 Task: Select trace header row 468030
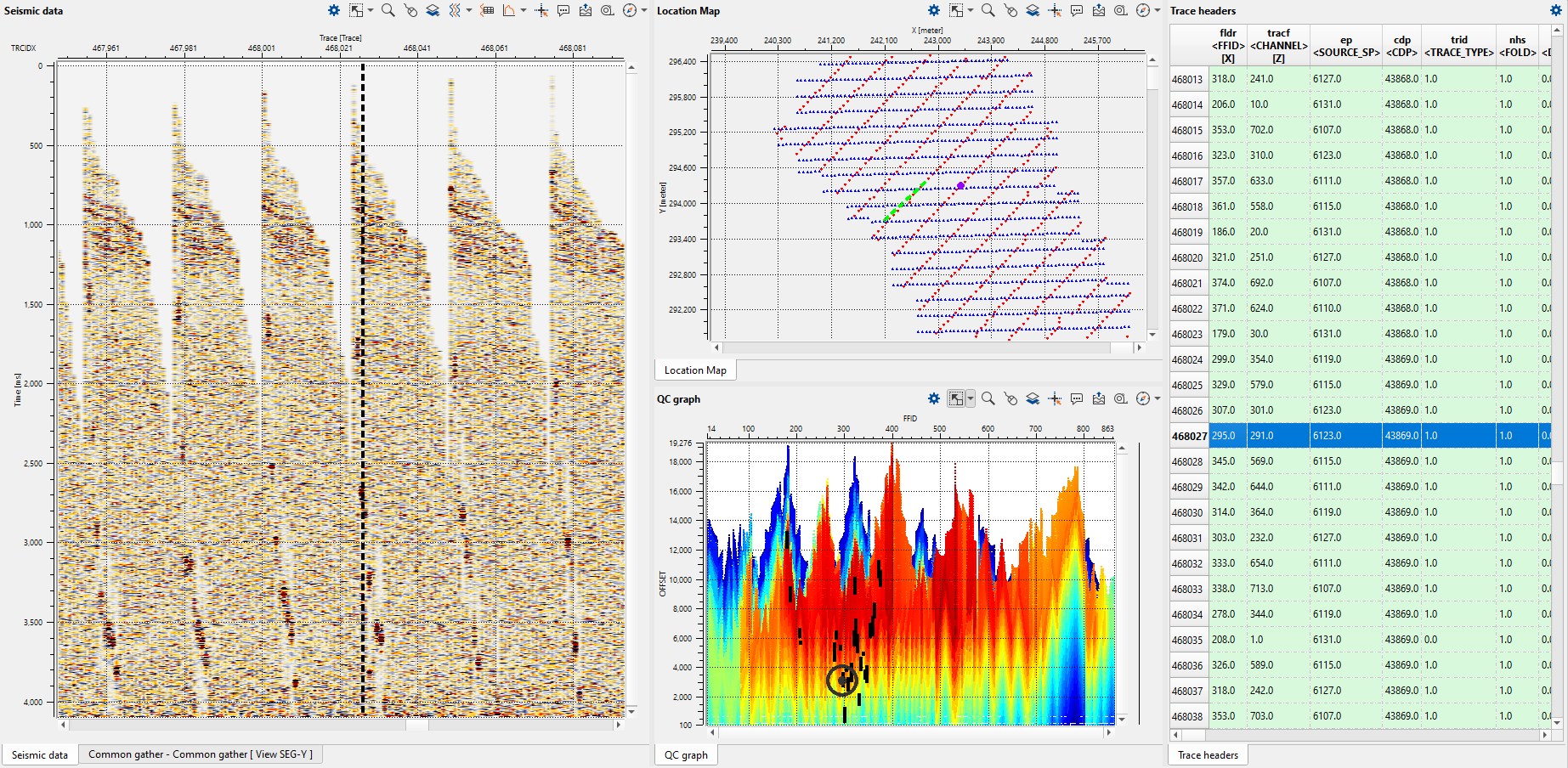tap(1187, 512)
